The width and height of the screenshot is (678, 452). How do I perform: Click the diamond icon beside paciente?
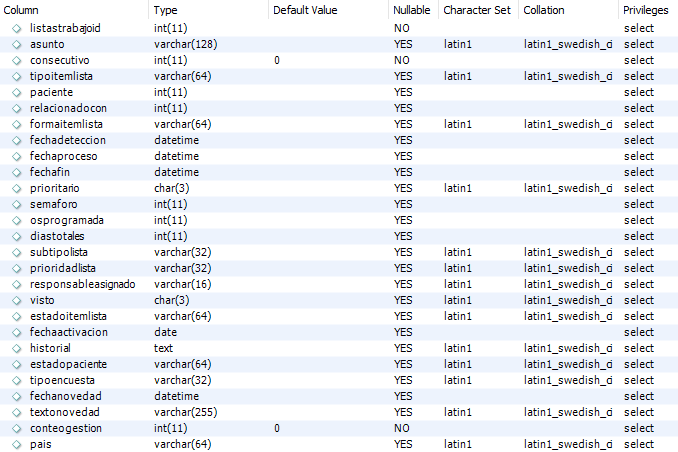point(16,93)
